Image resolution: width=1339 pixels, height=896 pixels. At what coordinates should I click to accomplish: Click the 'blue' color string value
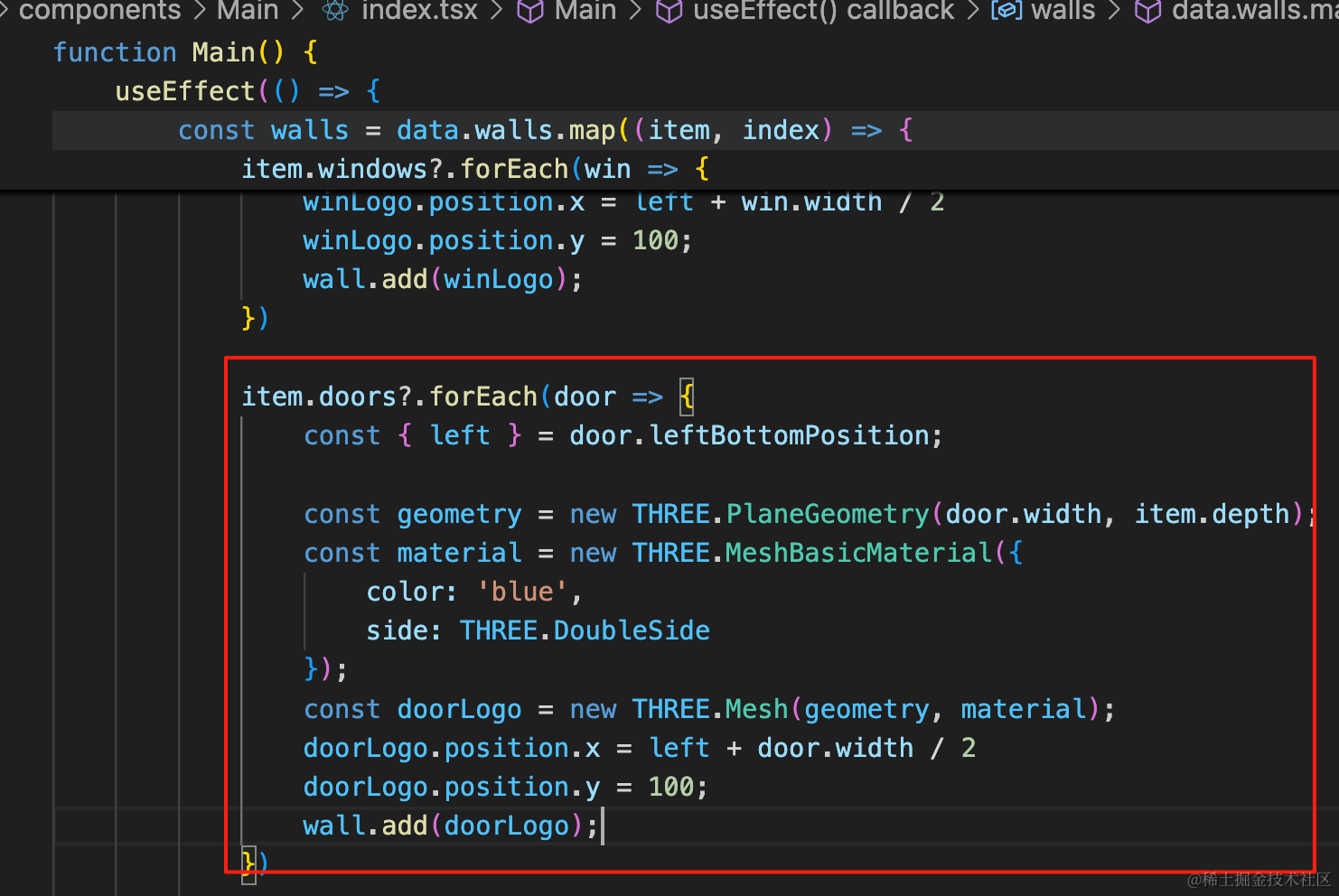[522, 592]
